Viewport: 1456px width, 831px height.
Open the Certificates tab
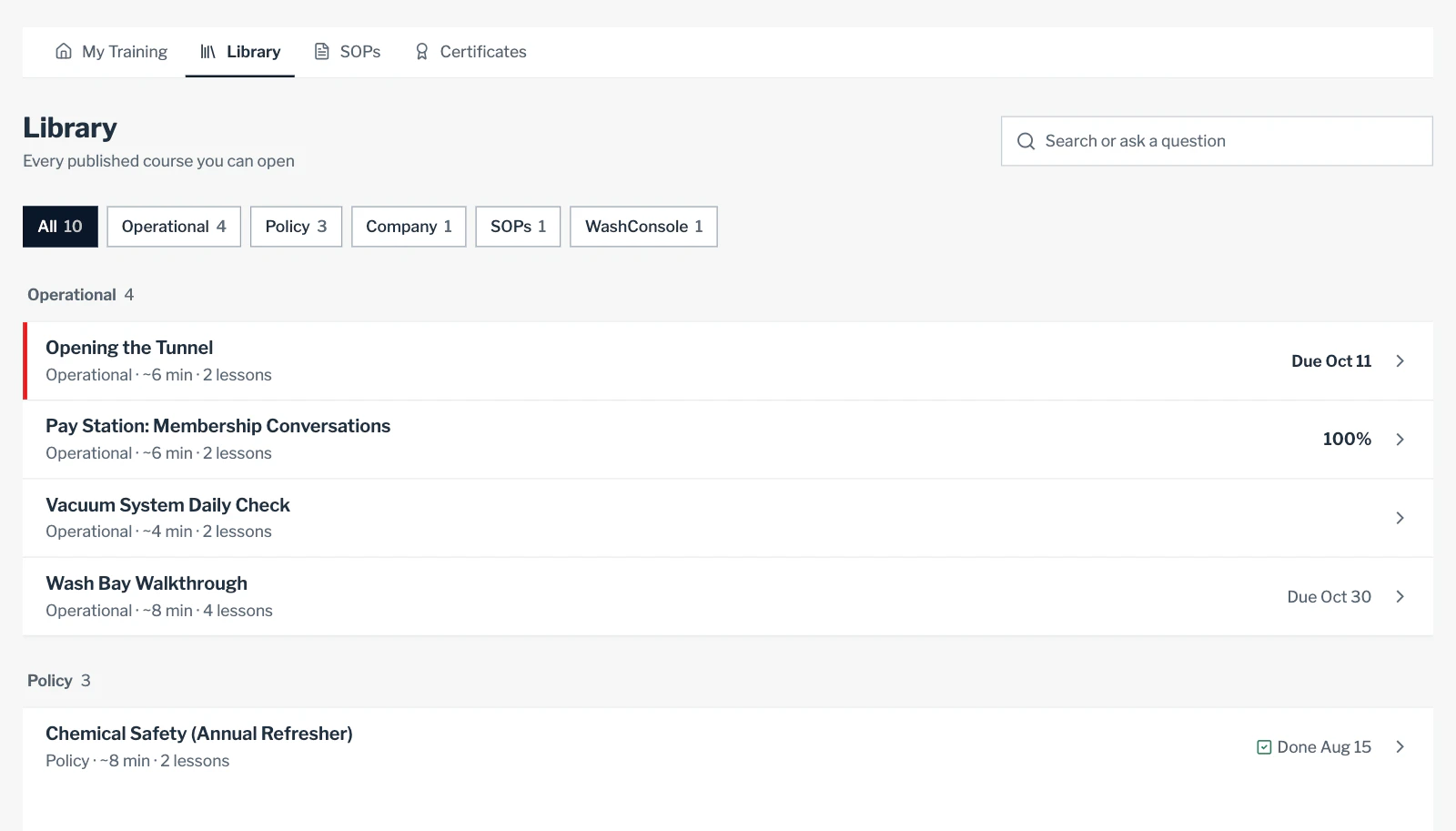pos(470,52)
